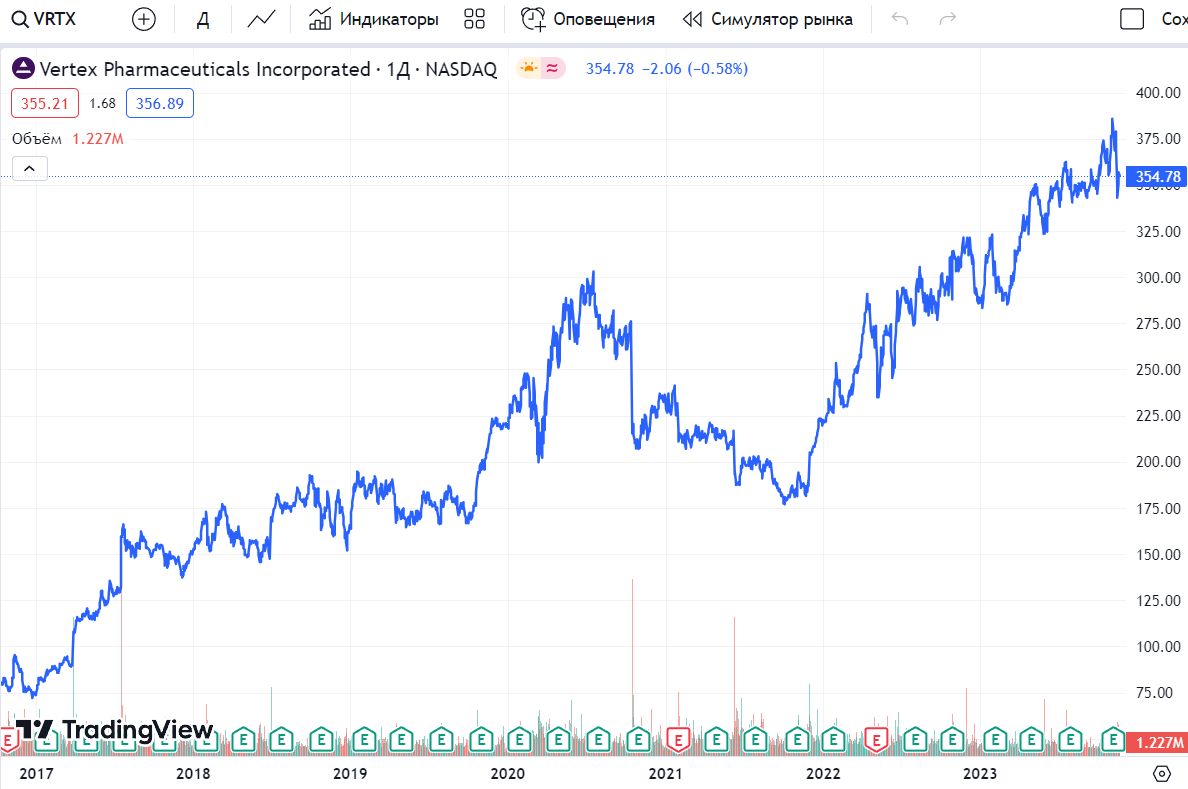Click the 2020 label on time axis
The height and width of the screenshot is (789, 1188).
[x=508, y=773]
